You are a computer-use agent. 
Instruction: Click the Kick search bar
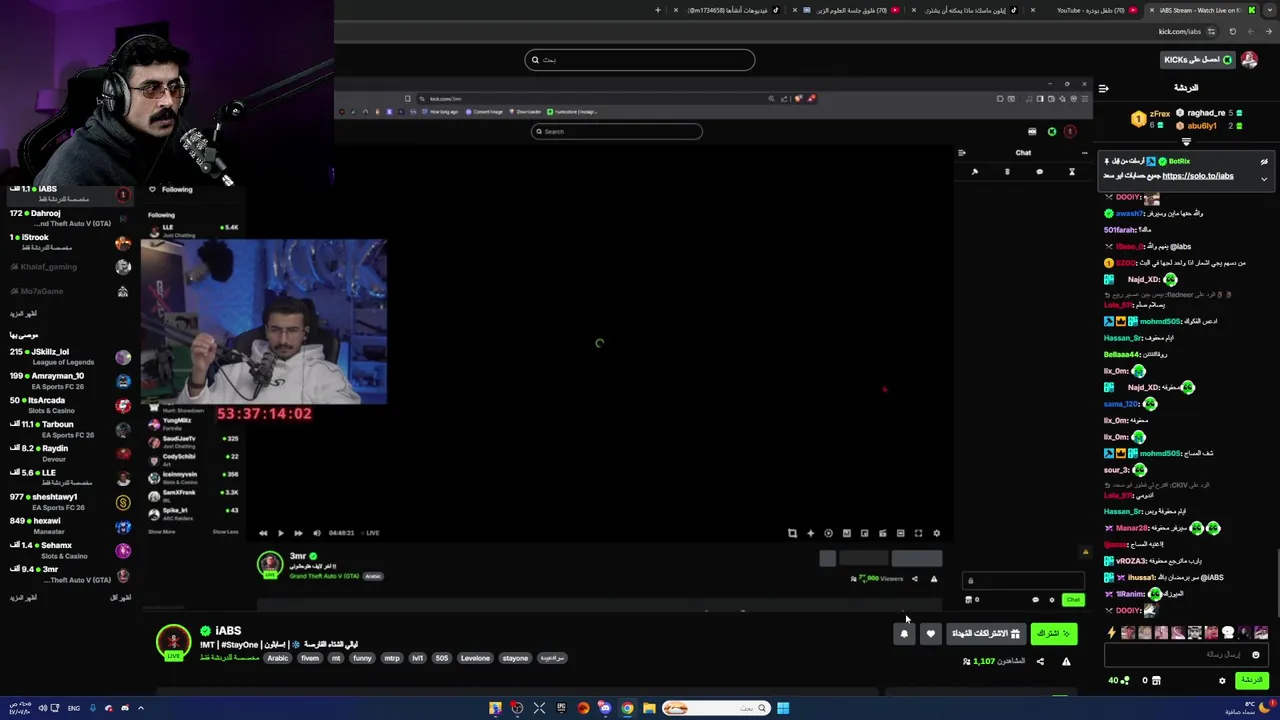(640, 60)
